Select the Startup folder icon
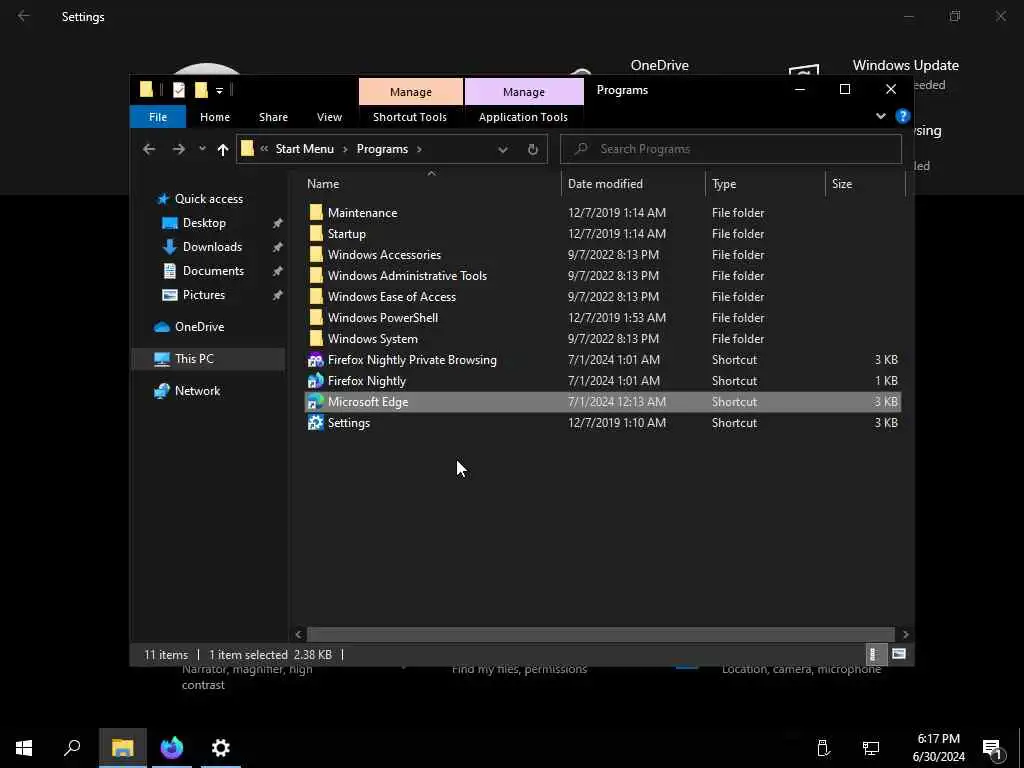Image resolution: width=1024 pixels, height=768 pixels. pos(316,233)
